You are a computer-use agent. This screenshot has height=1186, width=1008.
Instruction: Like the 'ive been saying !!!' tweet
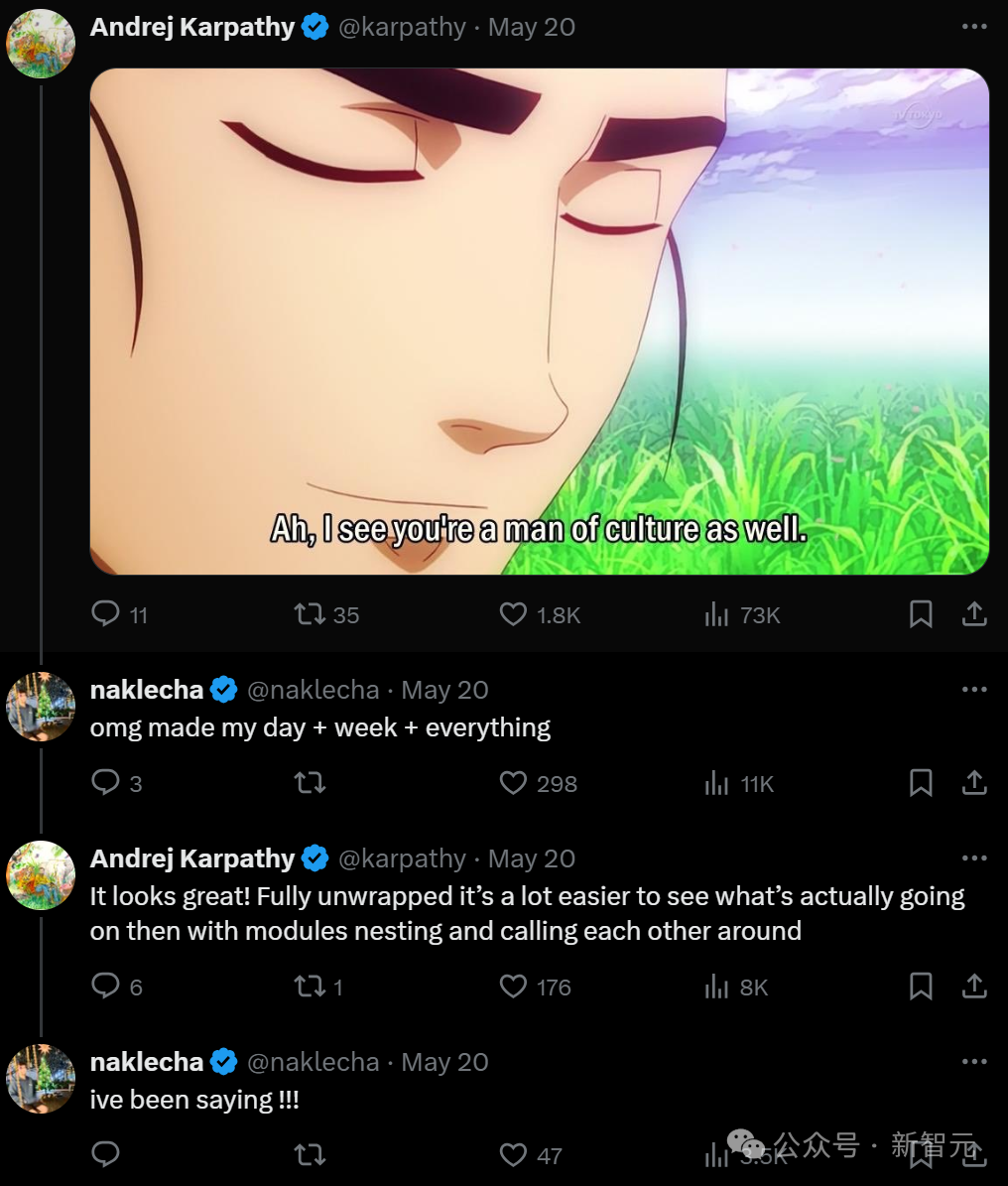pos(530,1155)
